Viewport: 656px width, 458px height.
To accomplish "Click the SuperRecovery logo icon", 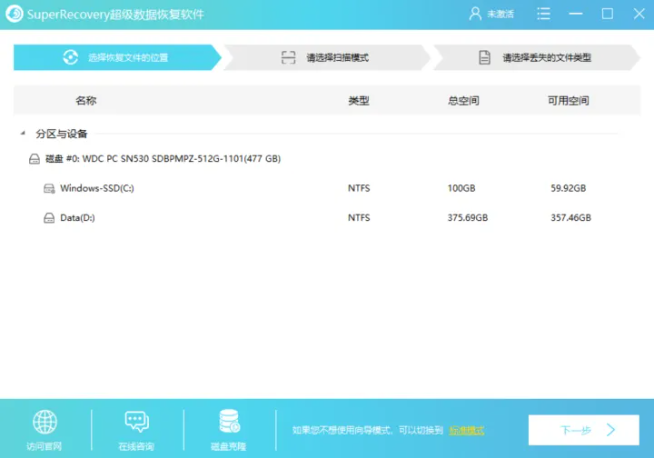I will 13,13.
